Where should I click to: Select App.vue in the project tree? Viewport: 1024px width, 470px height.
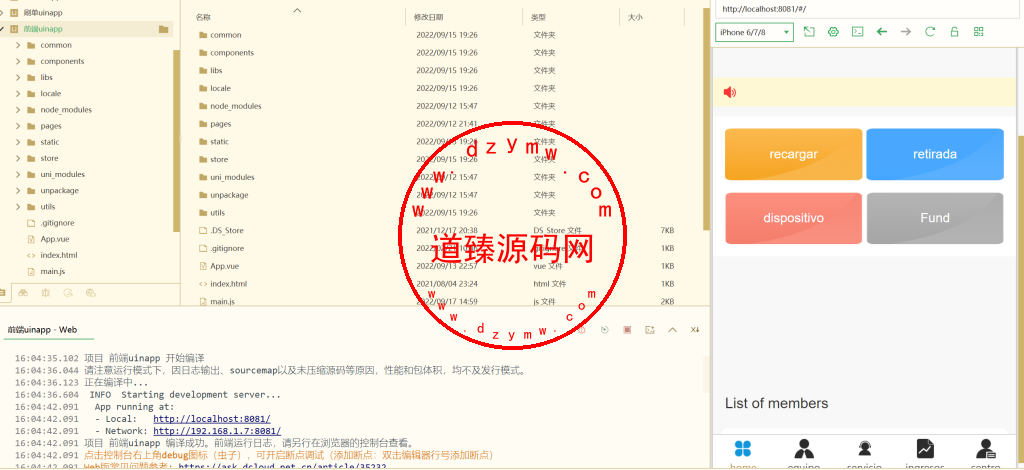point(55,239)
